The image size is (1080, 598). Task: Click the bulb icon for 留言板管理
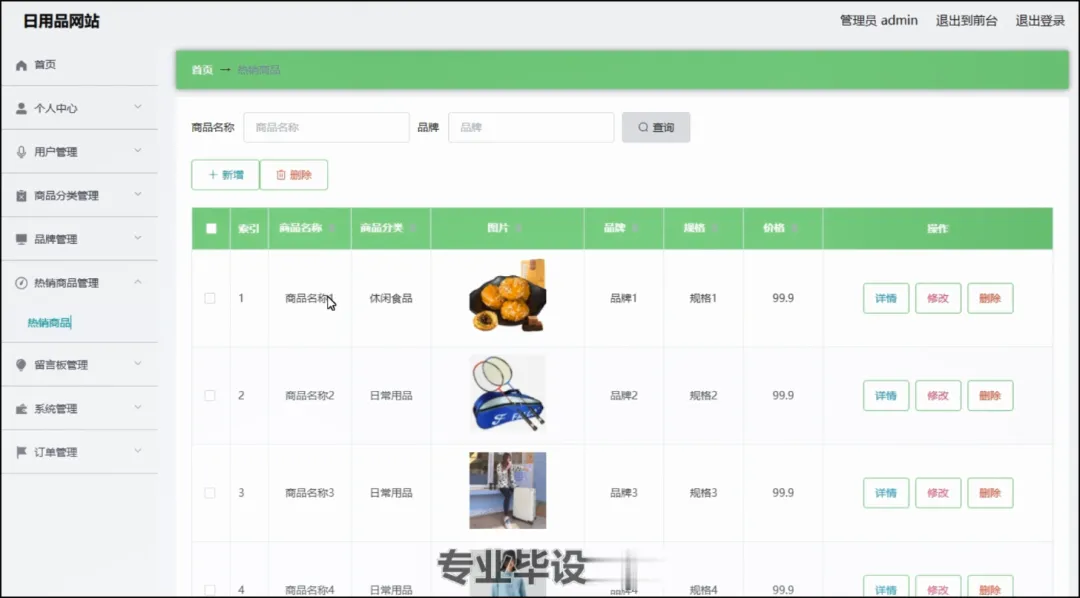pos(21,365)
